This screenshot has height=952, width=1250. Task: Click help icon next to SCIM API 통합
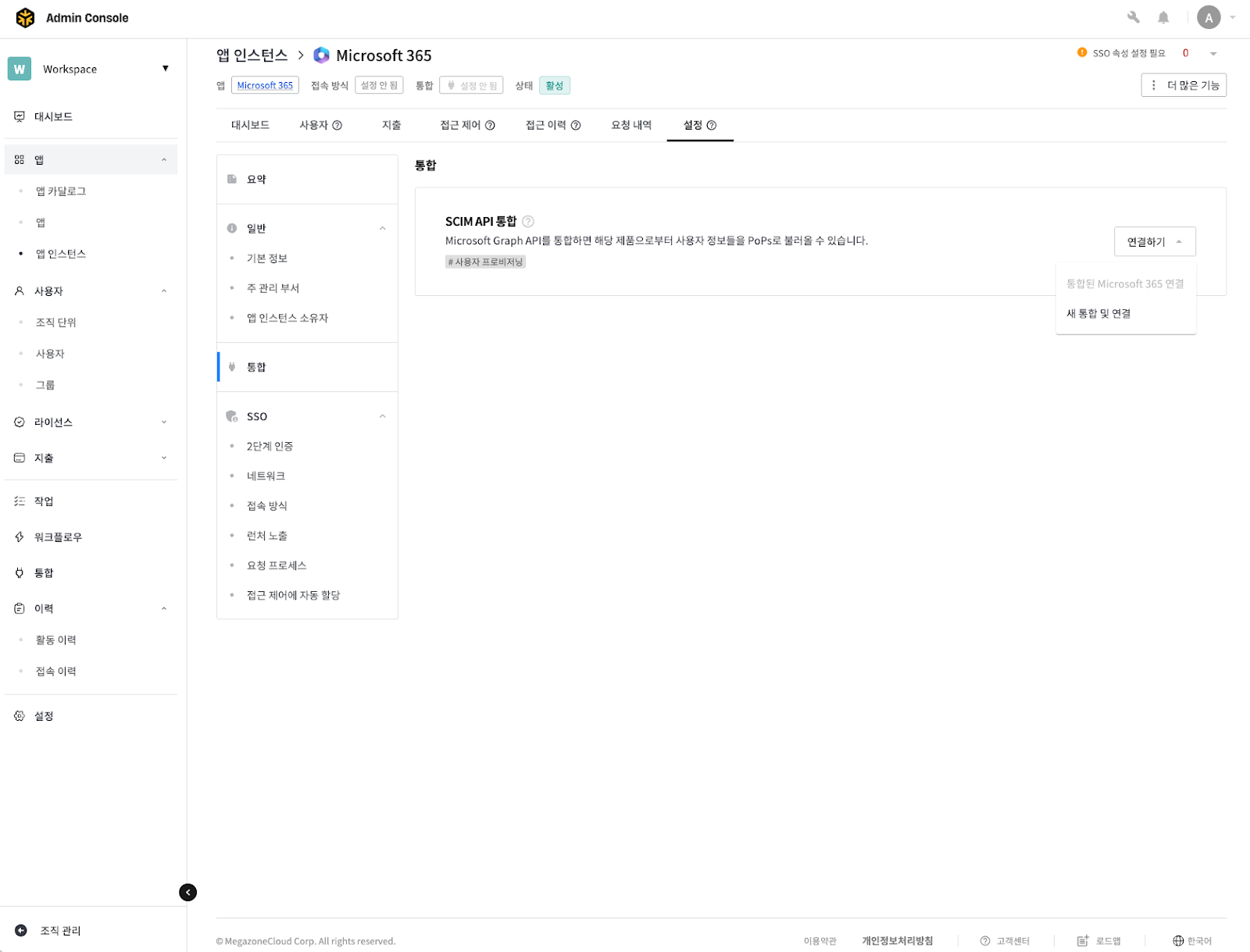[x=528, y=221]
